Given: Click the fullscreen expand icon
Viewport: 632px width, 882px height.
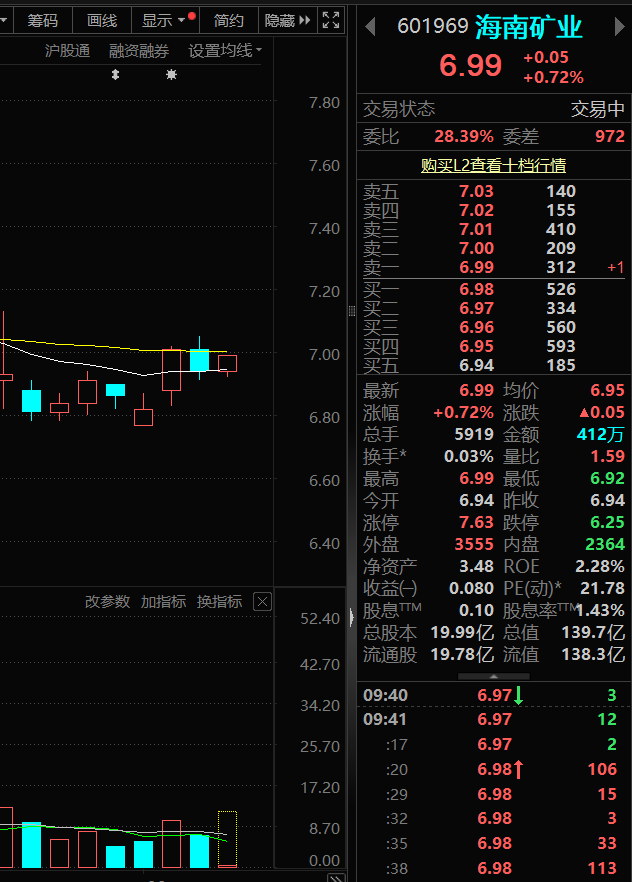Looking at the screenshot, I should [x=331, y=20].
